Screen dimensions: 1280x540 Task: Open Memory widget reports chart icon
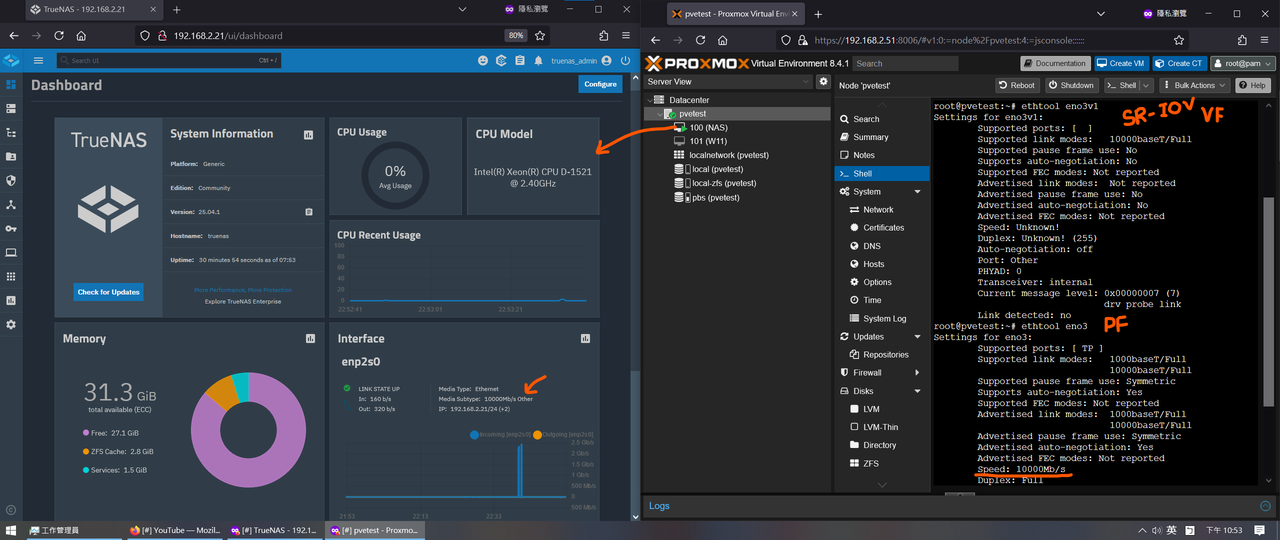pyautogui.click(x=310, y=338)
